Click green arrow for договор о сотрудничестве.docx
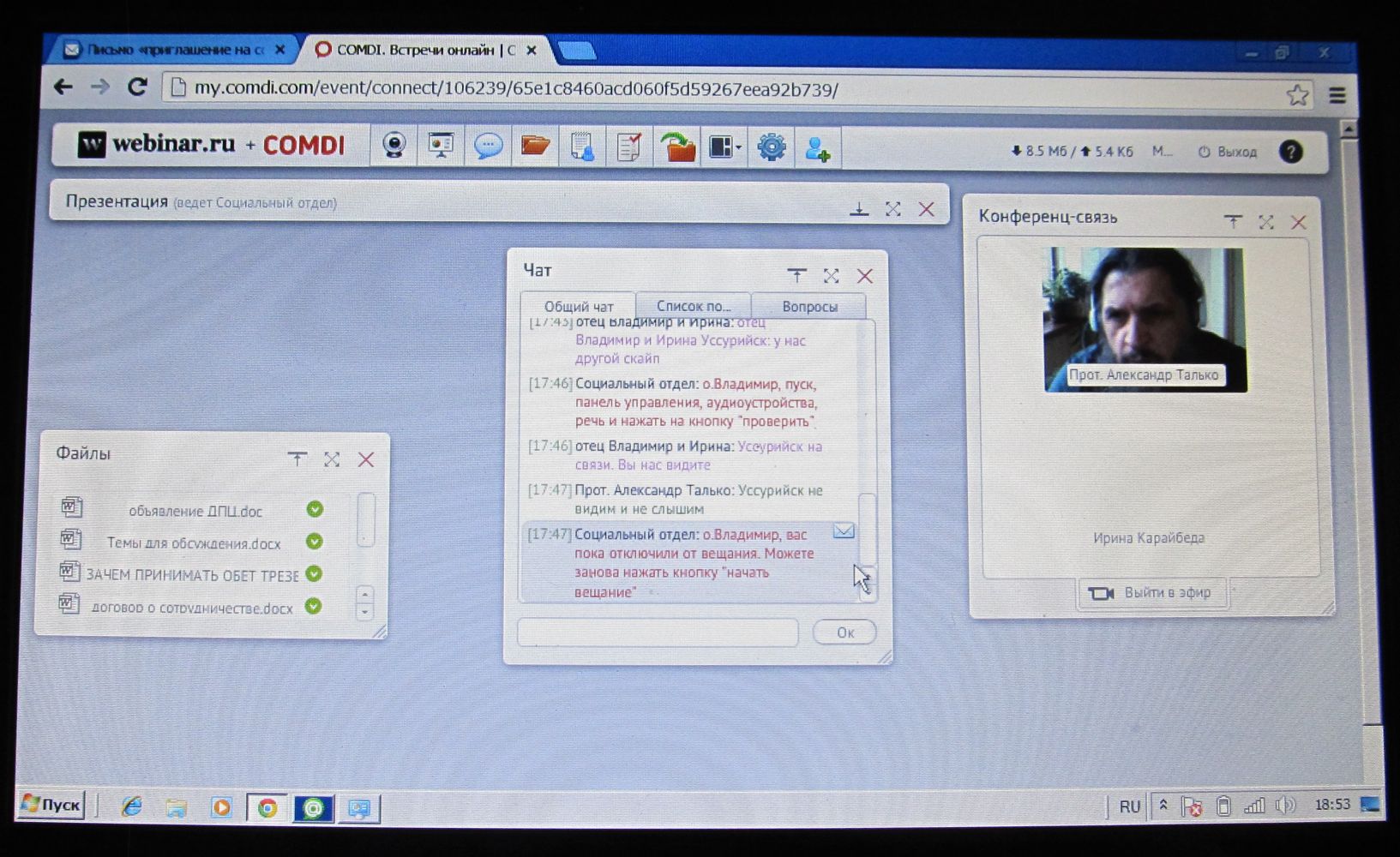1400x857 pixels. [314, 606]
